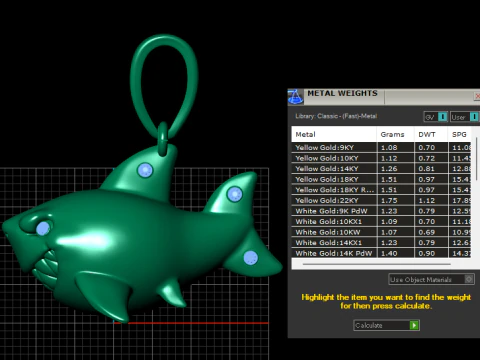Select the gem on the dorsal fin

click(x=145, y=170)
